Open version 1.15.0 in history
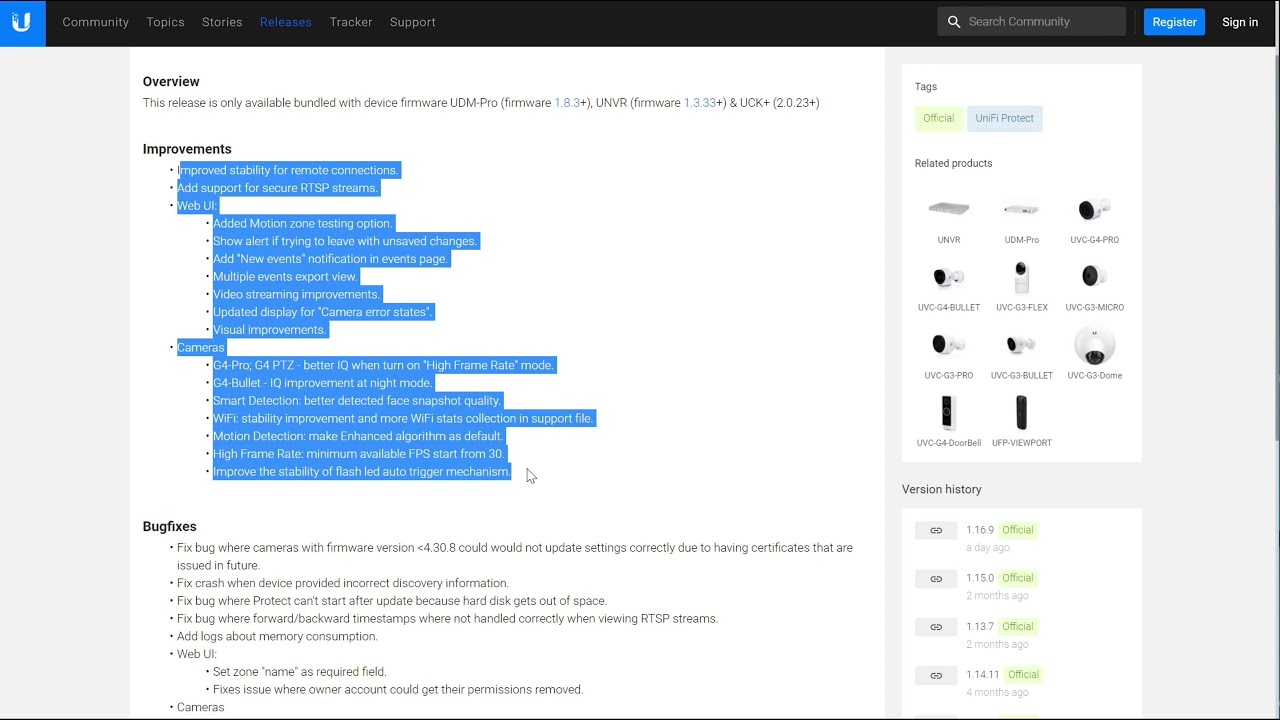The height and width of the screenshot is (720, 1280). pos(980,578)
